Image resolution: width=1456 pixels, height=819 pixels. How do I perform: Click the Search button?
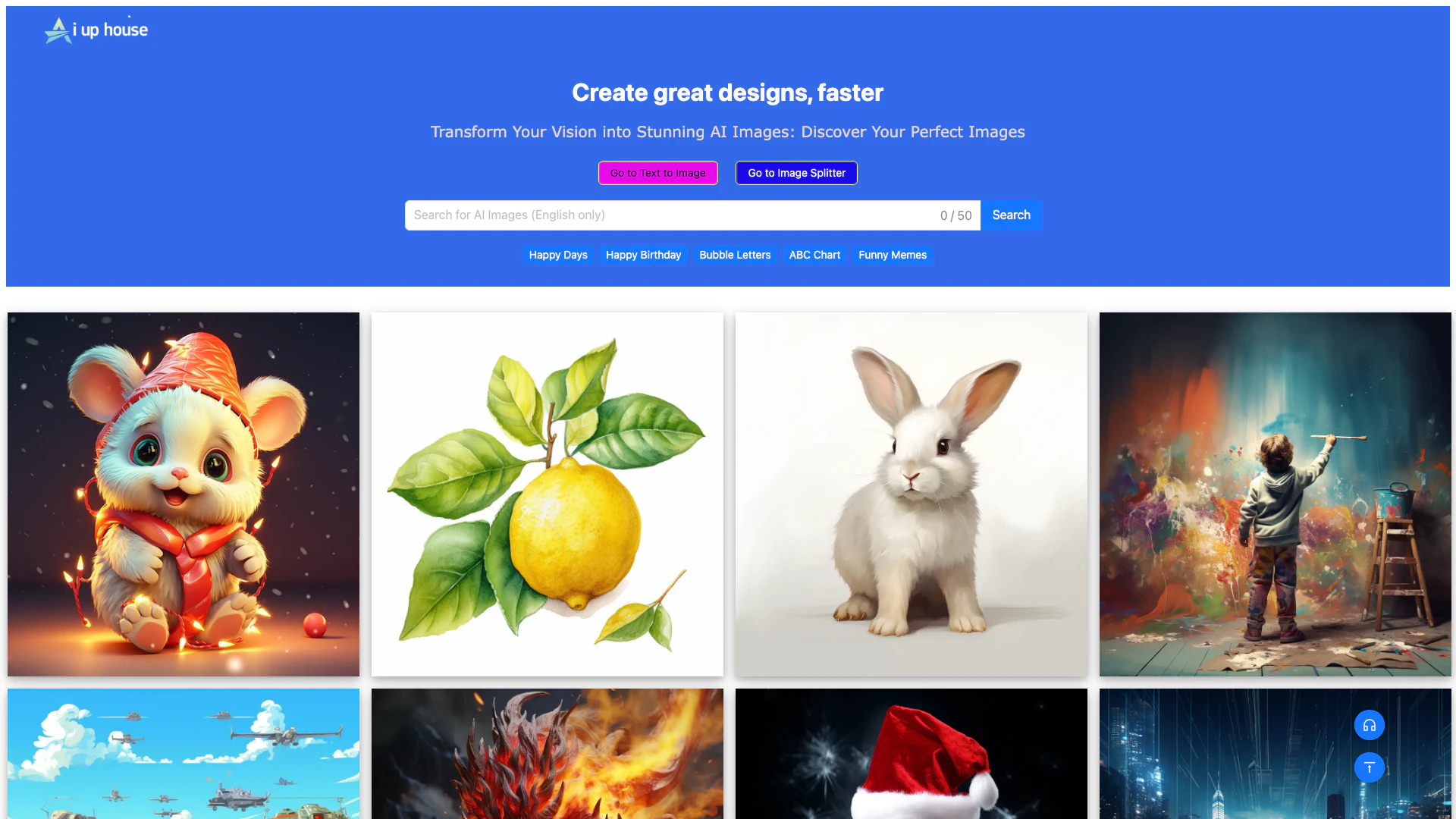pyautogui.click(x=1011, y=215)
